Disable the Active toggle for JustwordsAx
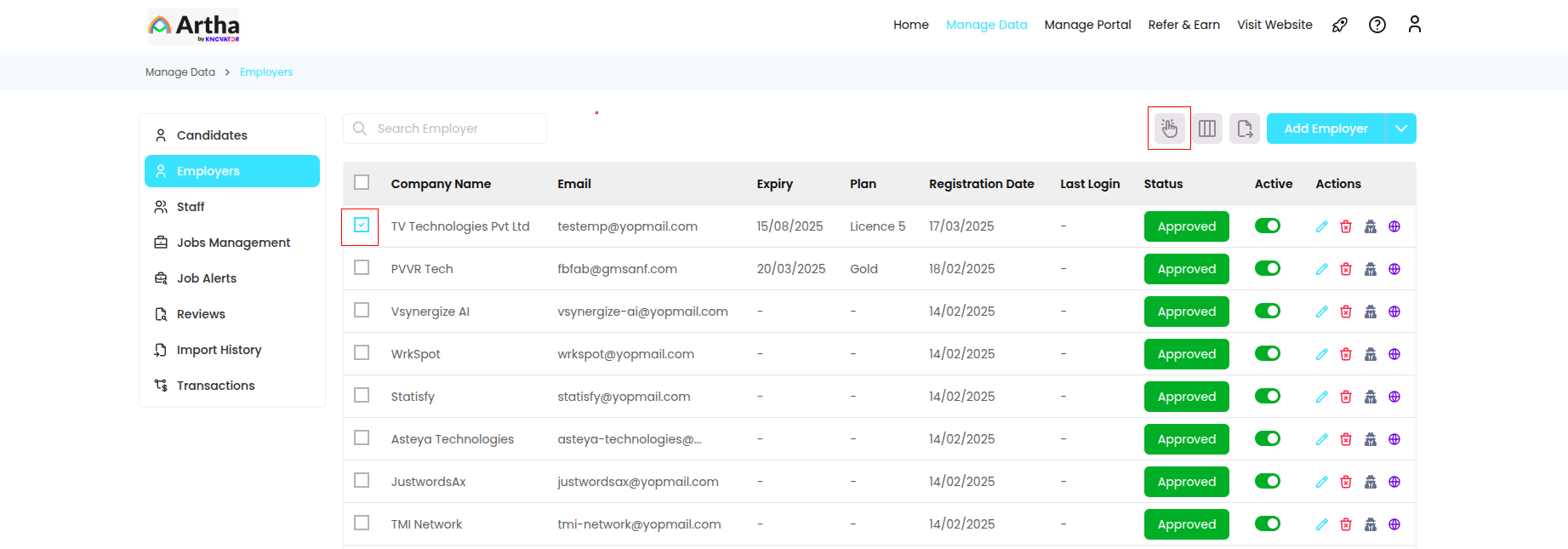Screen dimensions: 1568x549 pyautogui.click(x=1267, y=481)
